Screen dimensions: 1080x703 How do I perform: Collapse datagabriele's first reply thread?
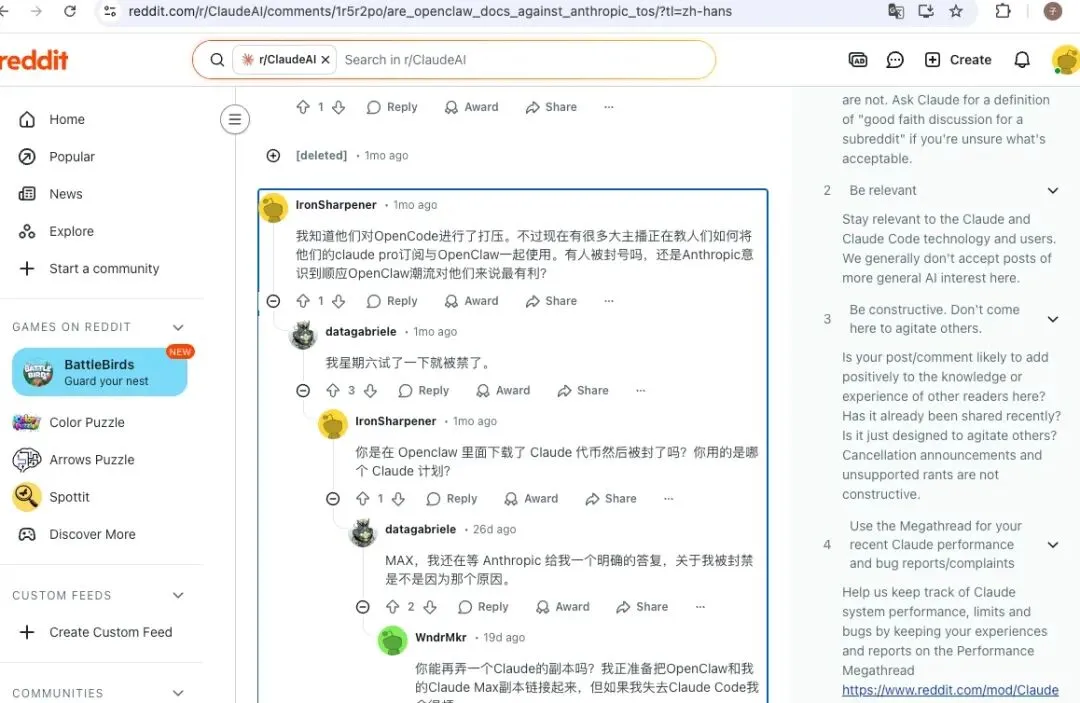(x=303, y=390)
